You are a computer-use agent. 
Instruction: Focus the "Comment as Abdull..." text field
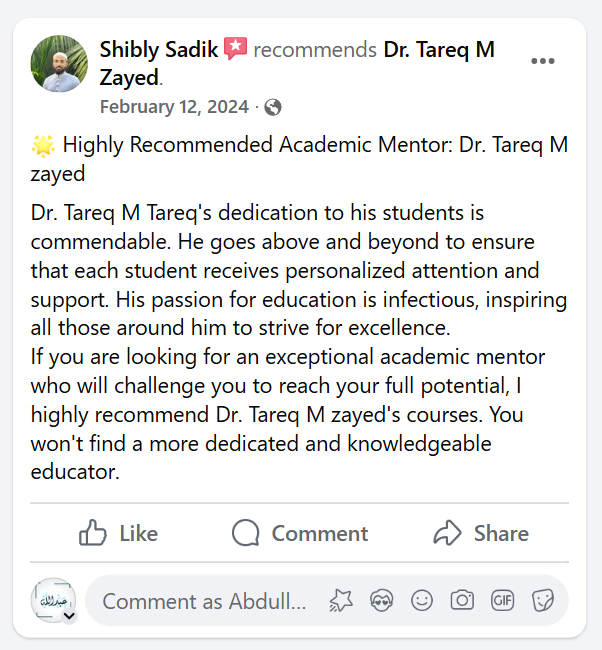click(x=205, y=601)
